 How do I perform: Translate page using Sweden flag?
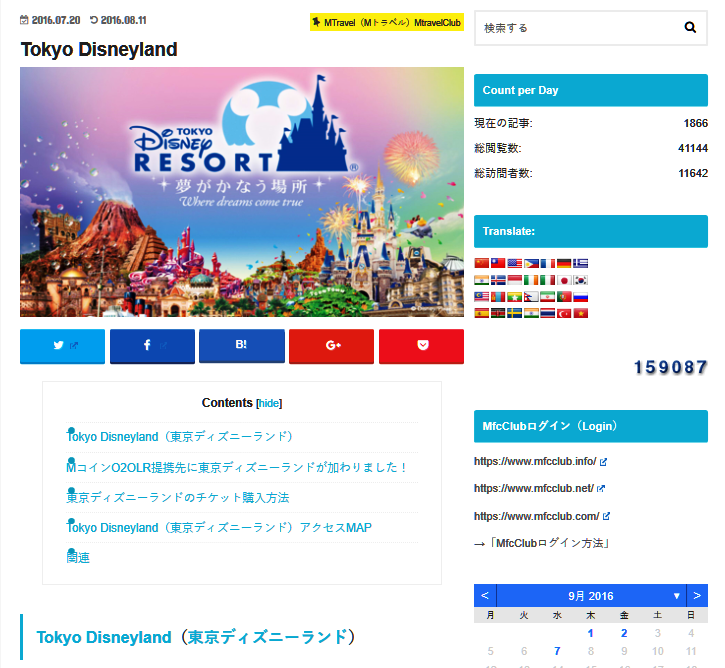click(515, 313)
